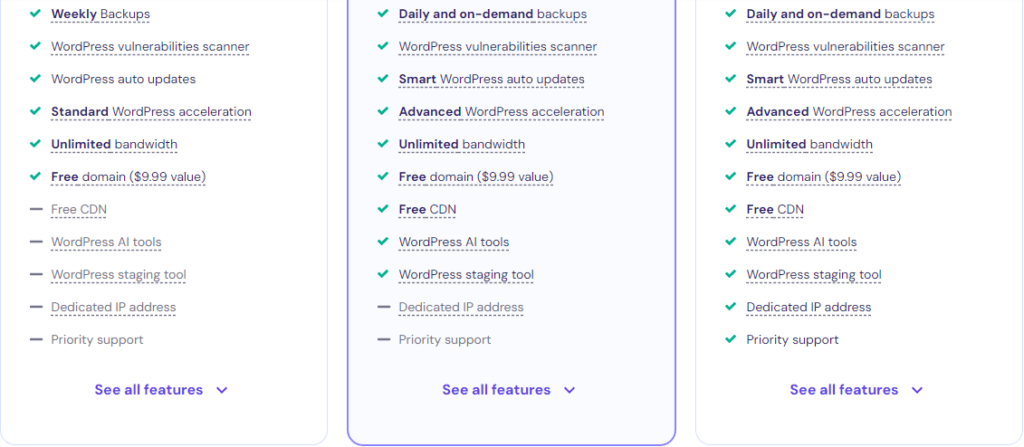Click Daily and on-demand backups in middle plan
The height and width of the screenshot is (447, 1024).
point(492,14)
